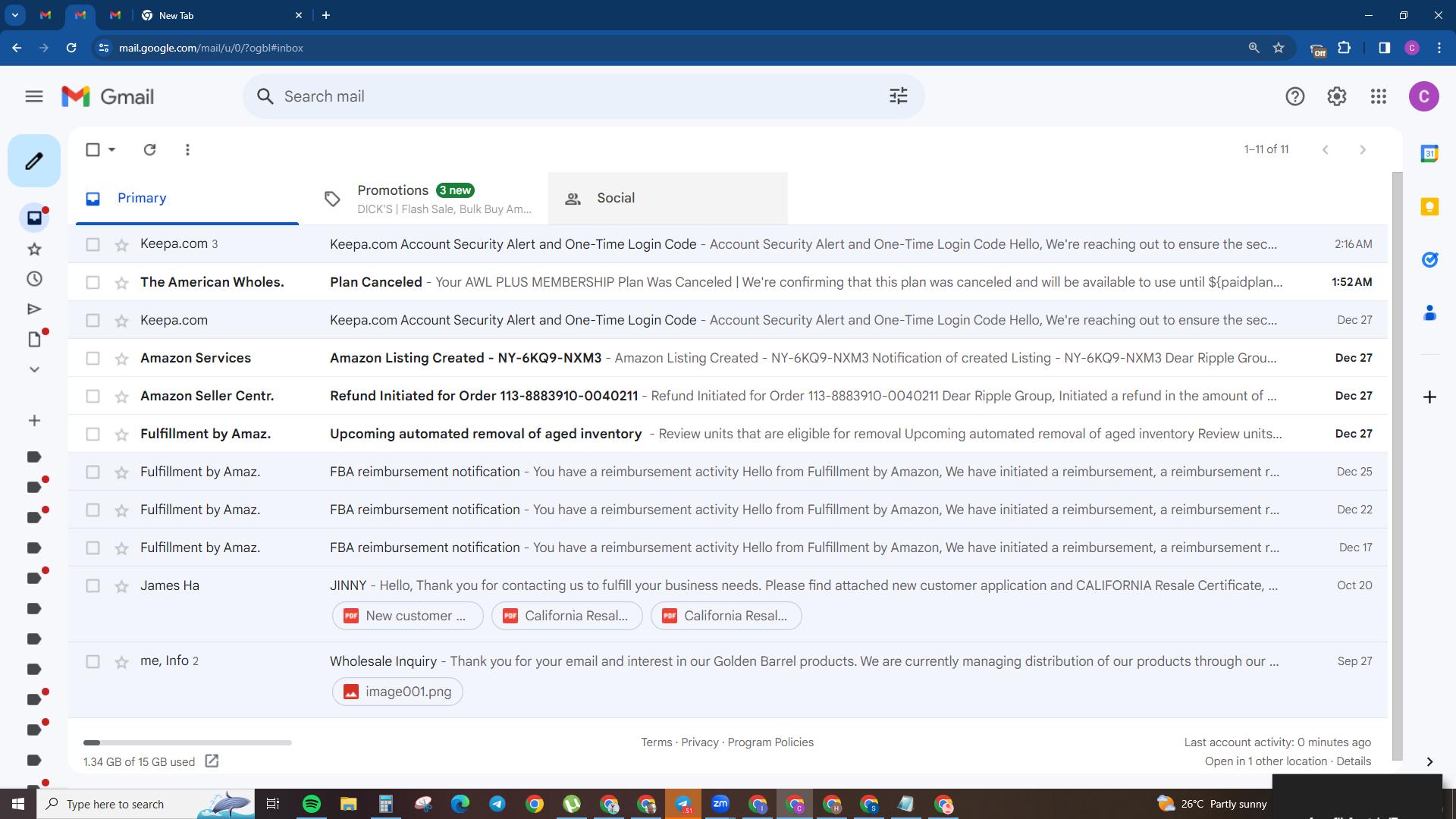
Task: Open Gmail Support help icon
Action: [x=1295, y=96]
